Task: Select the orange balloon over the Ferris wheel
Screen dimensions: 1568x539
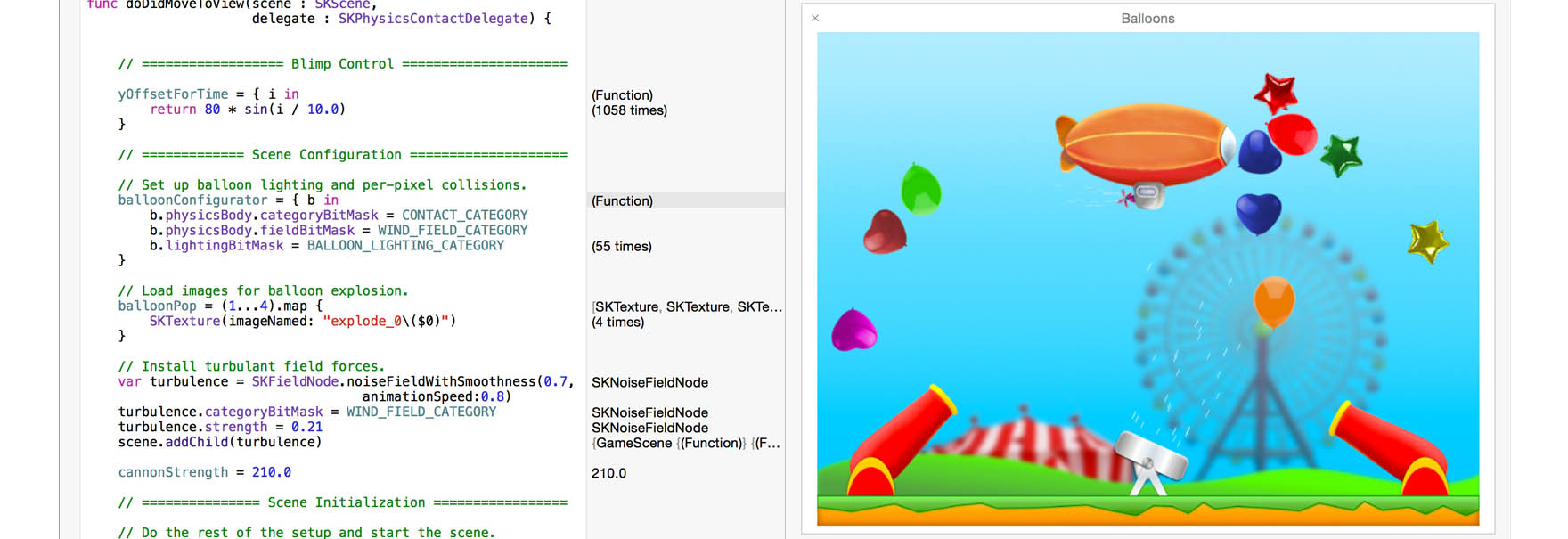Action: (1274, 300)
